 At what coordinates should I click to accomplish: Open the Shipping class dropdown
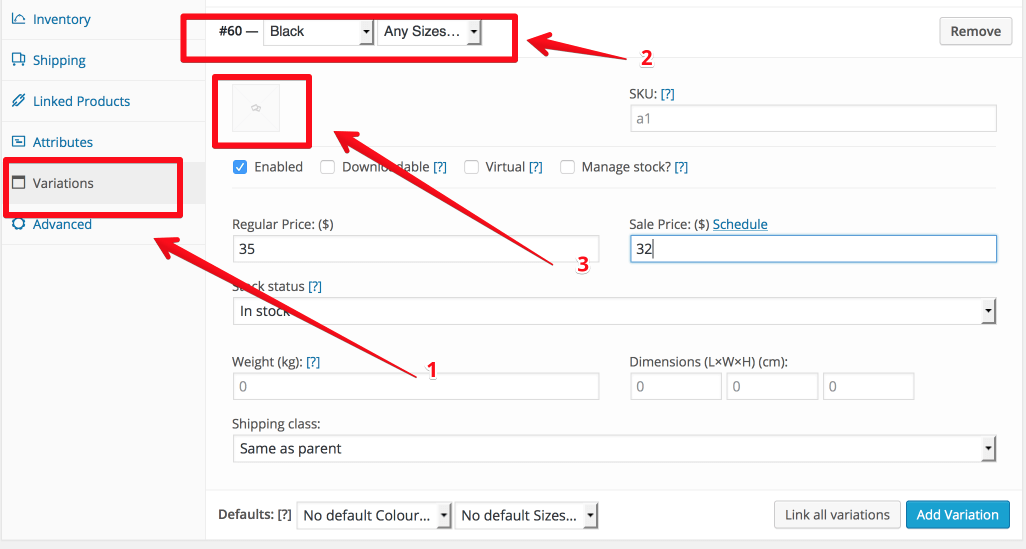(x=614, y=449)
